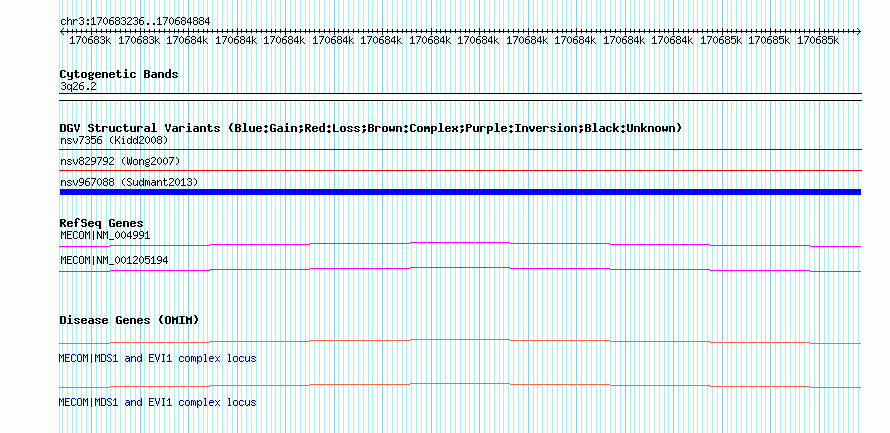Select the first orange OMIM gene line
Image resolution: width=890 pixels, height=433 pixels.
(x=460, y=342)
